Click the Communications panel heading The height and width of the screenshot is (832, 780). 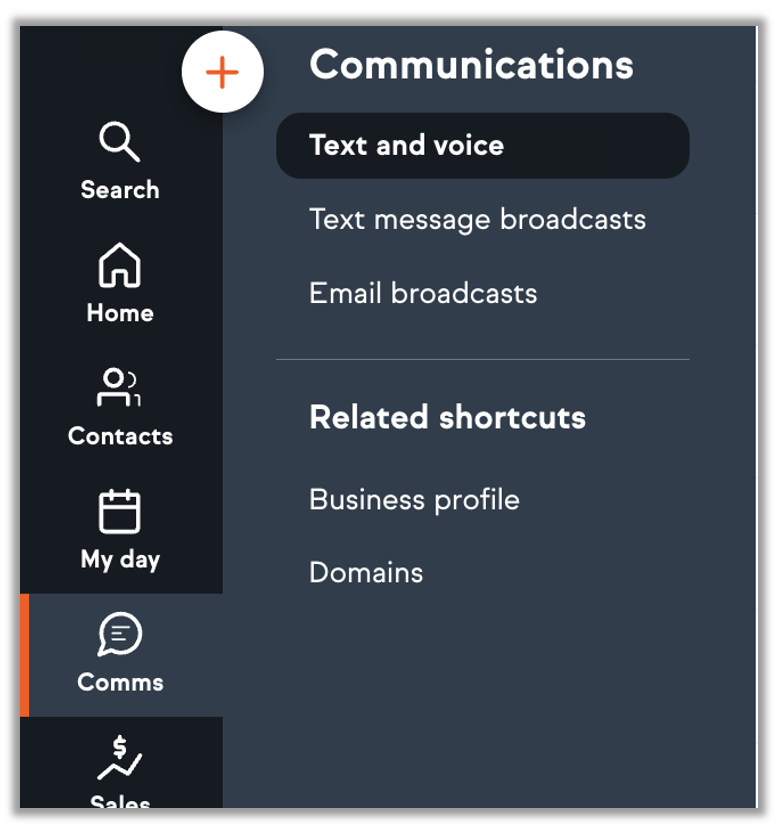(471, 65)
